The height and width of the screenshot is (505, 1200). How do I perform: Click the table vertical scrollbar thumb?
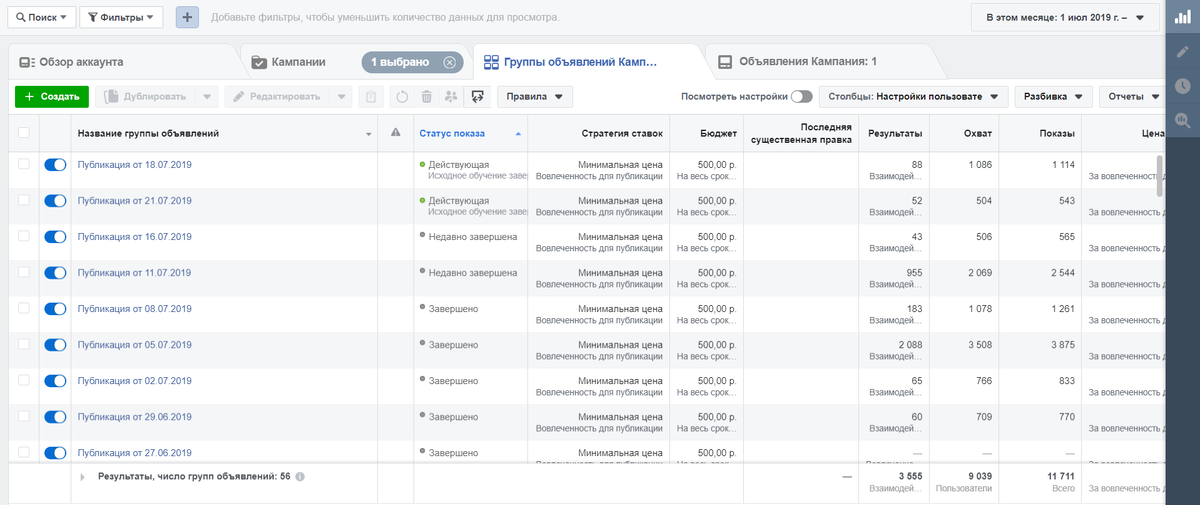tap(1160, 175)
